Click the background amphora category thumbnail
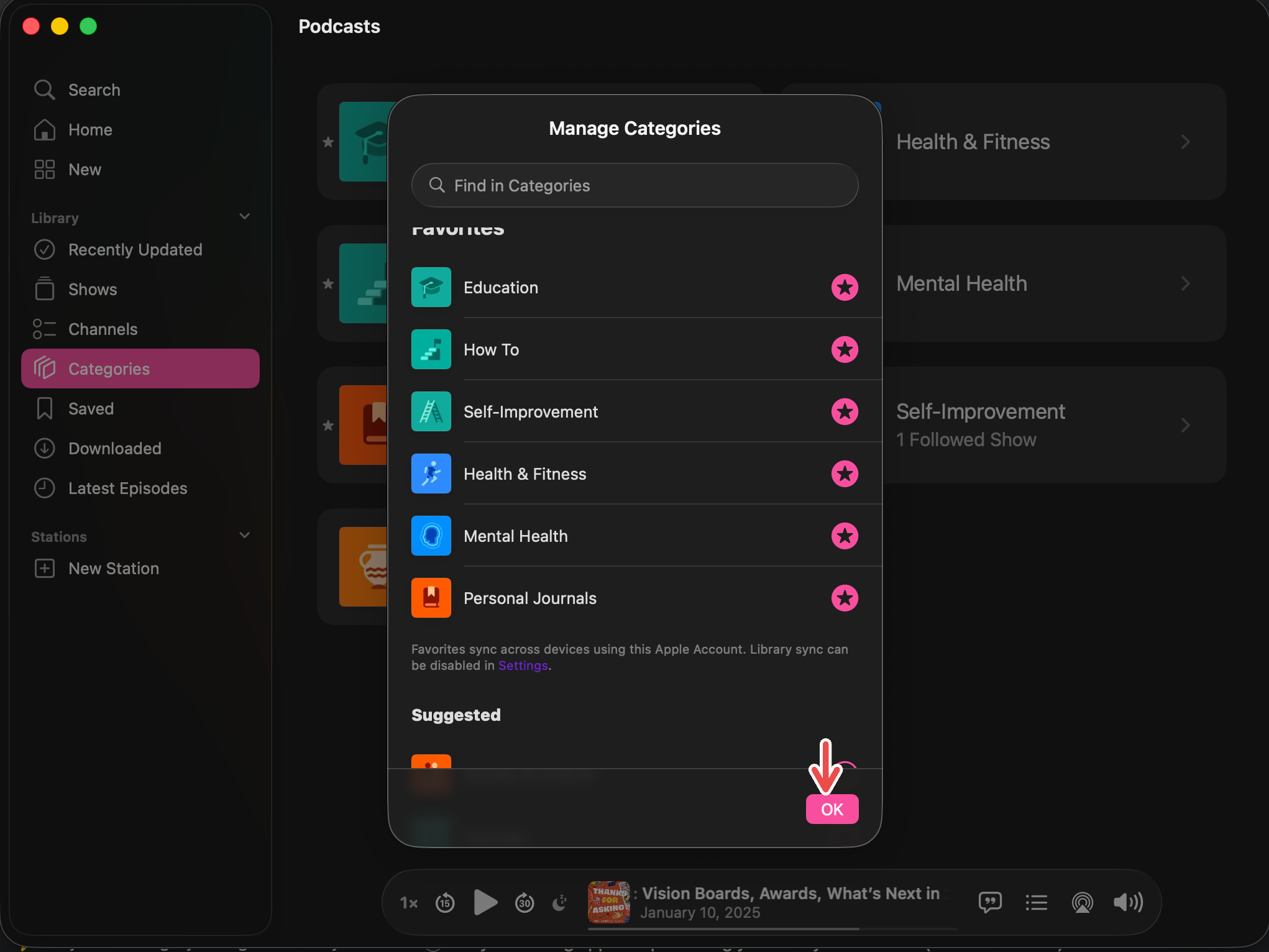Image resolution: width=1269 pixels, height=952 pixels. [363, 567]
